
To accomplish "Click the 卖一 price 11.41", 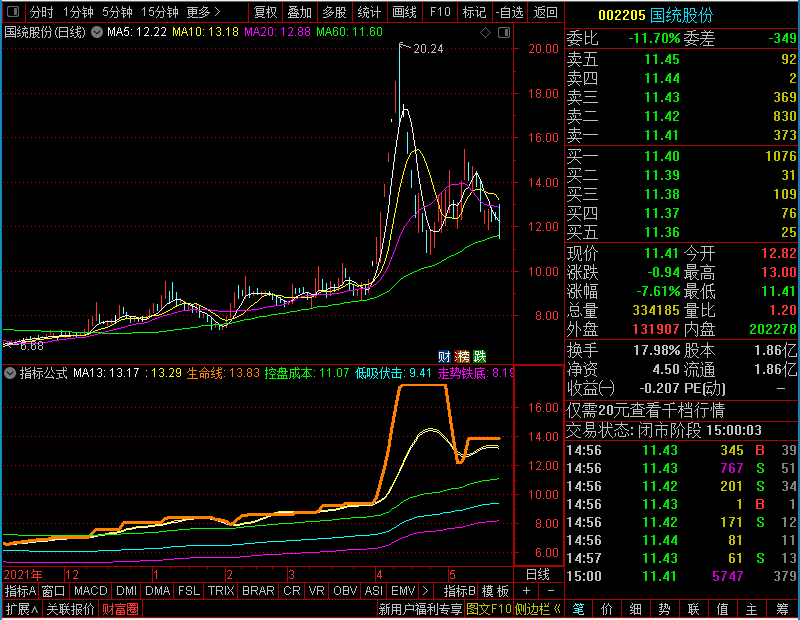I will [662, 136].
